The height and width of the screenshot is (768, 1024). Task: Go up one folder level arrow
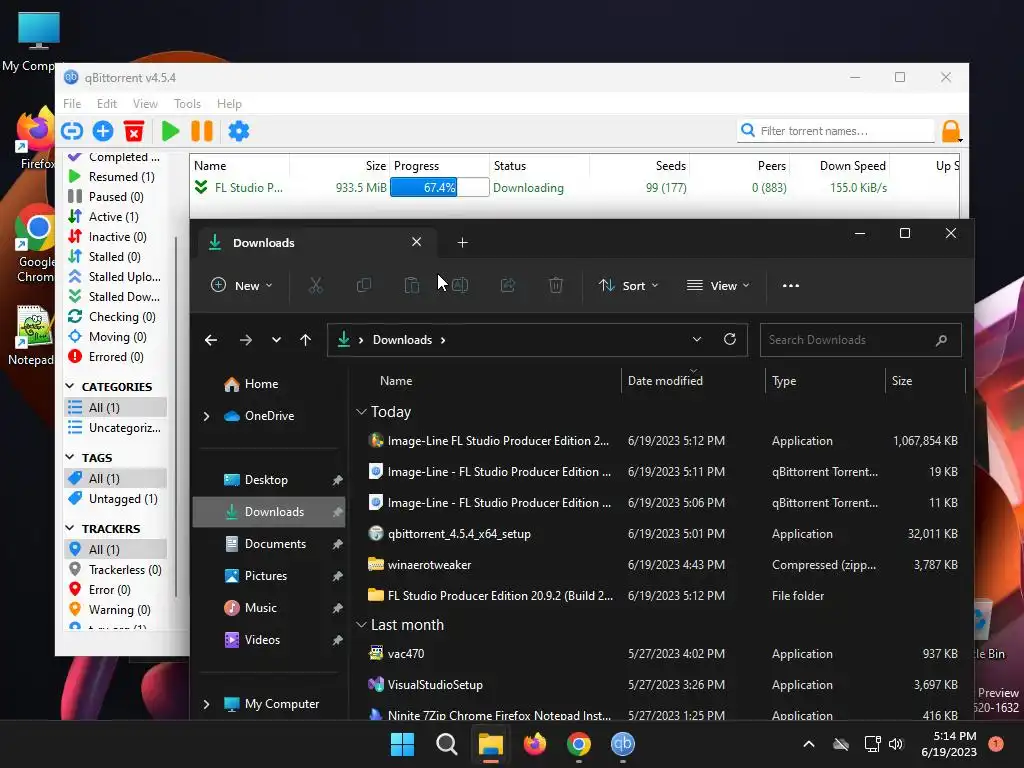306,340
